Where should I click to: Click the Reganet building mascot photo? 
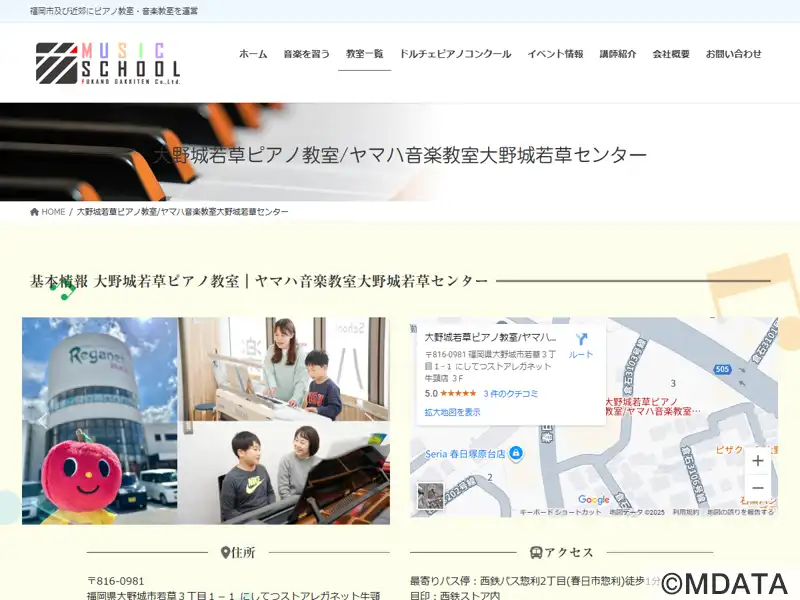99,421
